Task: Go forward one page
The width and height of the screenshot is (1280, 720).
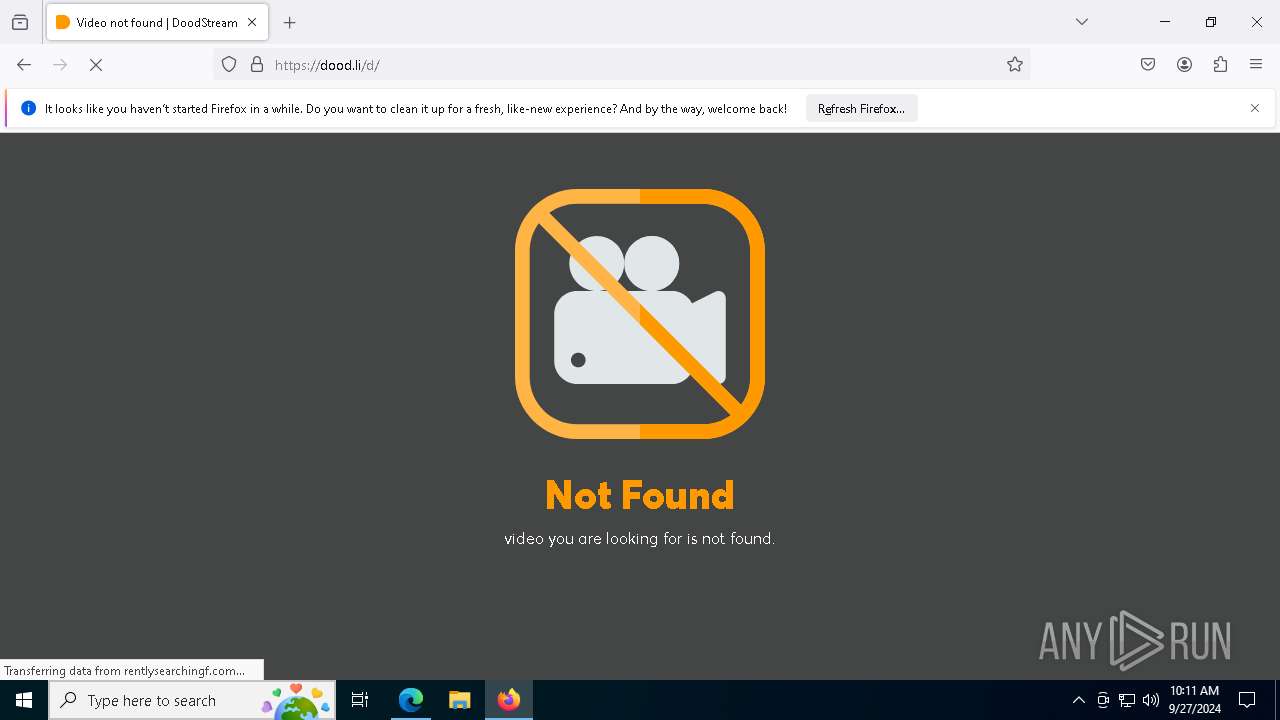Action: [60, 64]
